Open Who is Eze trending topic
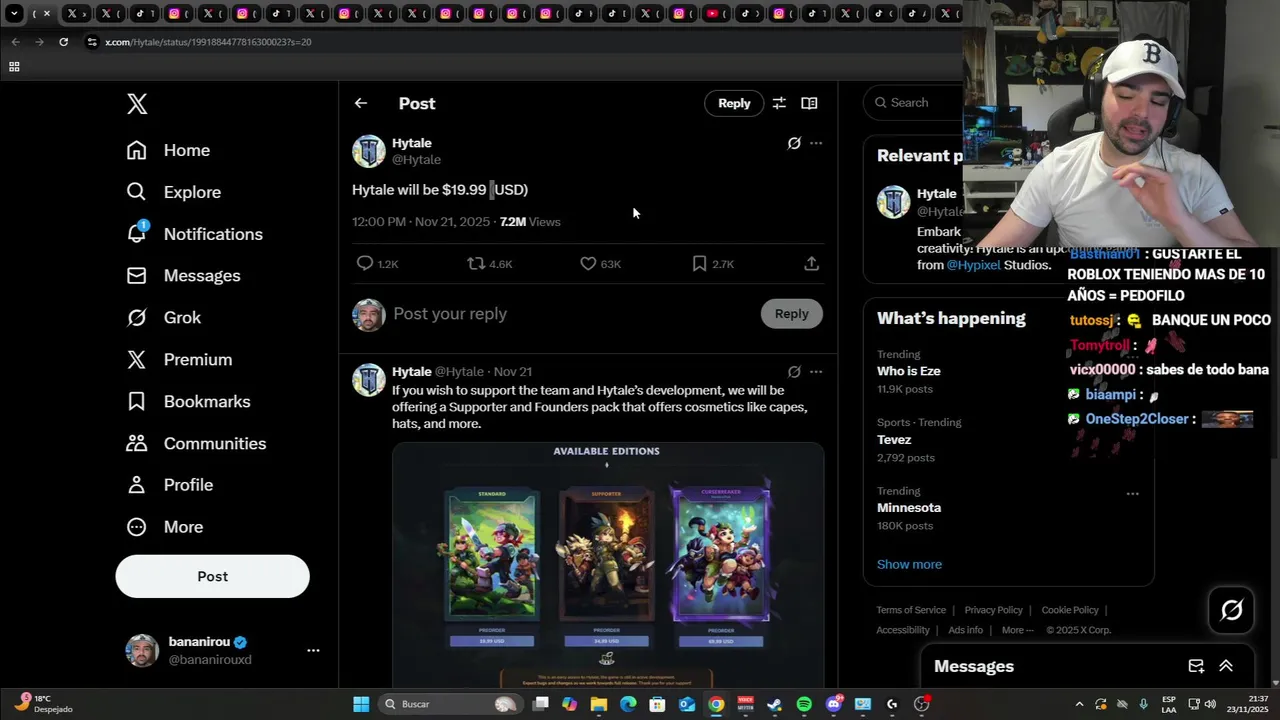Screen dimensions: 1280x720 pyautogui.click(x=909, y=371)
